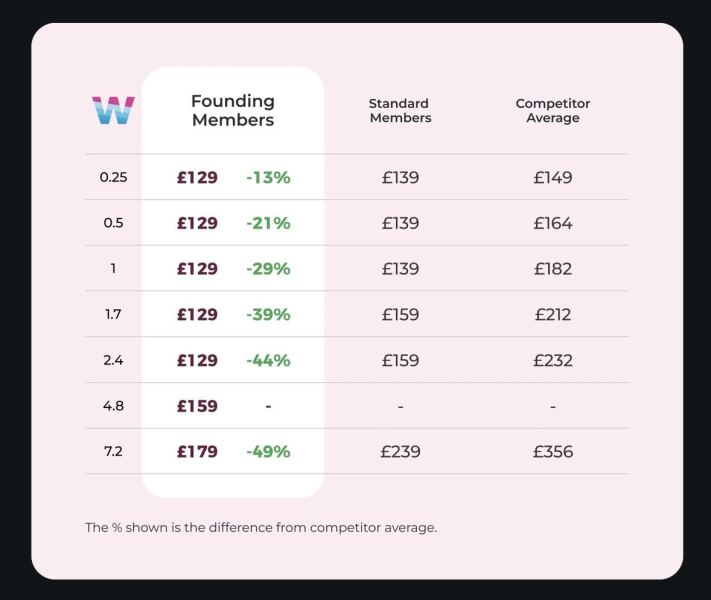The width and height of the screenshot is (711, 600).
Task: Click the Competitor Average column header
Action: click(553, 110)
